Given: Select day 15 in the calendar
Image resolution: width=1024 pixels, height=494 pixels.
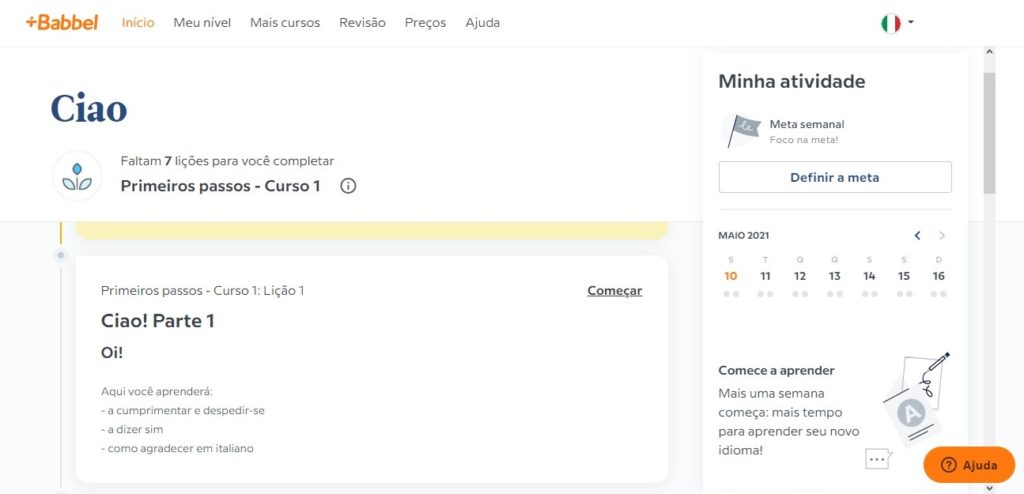Looking at the screenshot, I should click(904, 276).
